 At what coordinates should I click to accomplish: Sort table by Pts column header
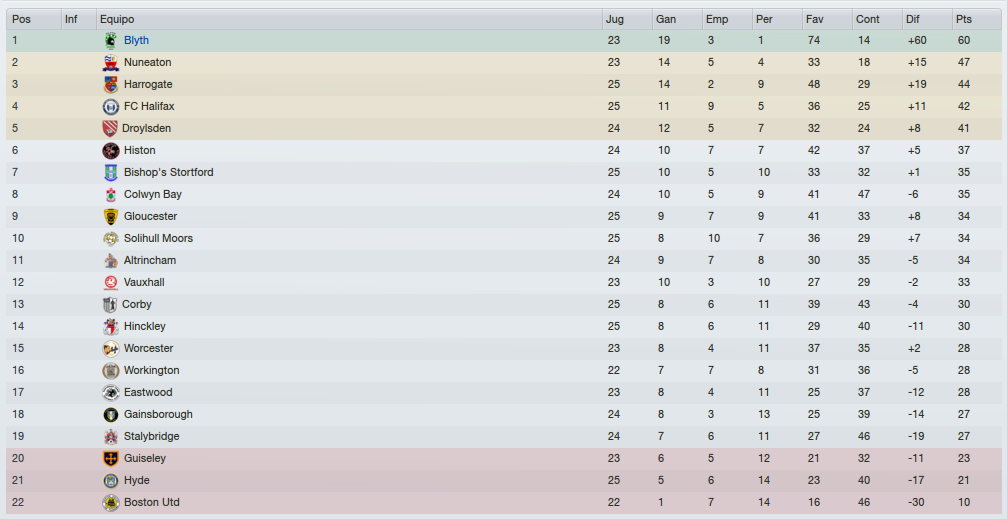[977, 19]
